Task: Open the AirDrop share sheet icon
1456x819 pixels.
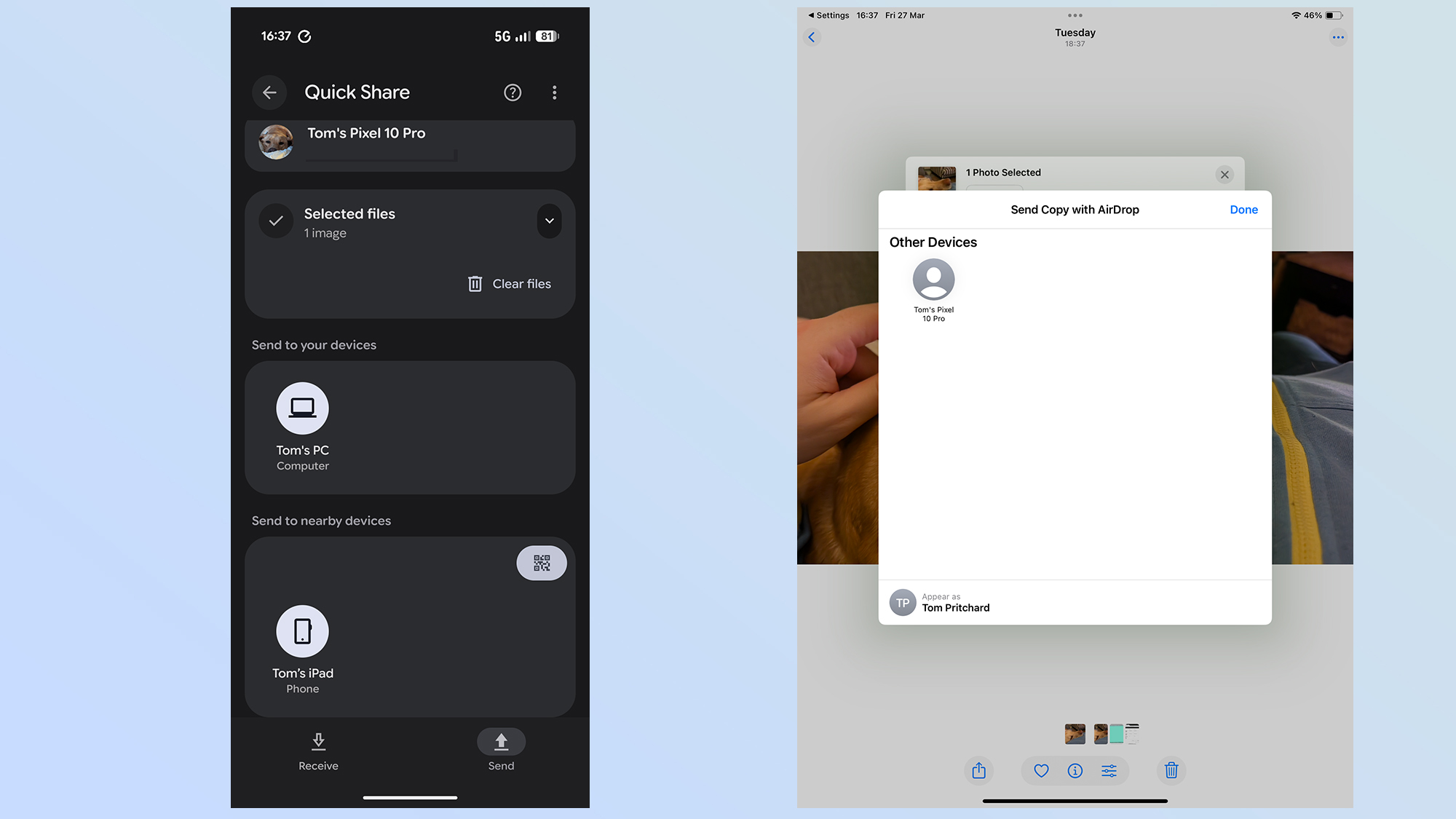Action: pos(978,770)
